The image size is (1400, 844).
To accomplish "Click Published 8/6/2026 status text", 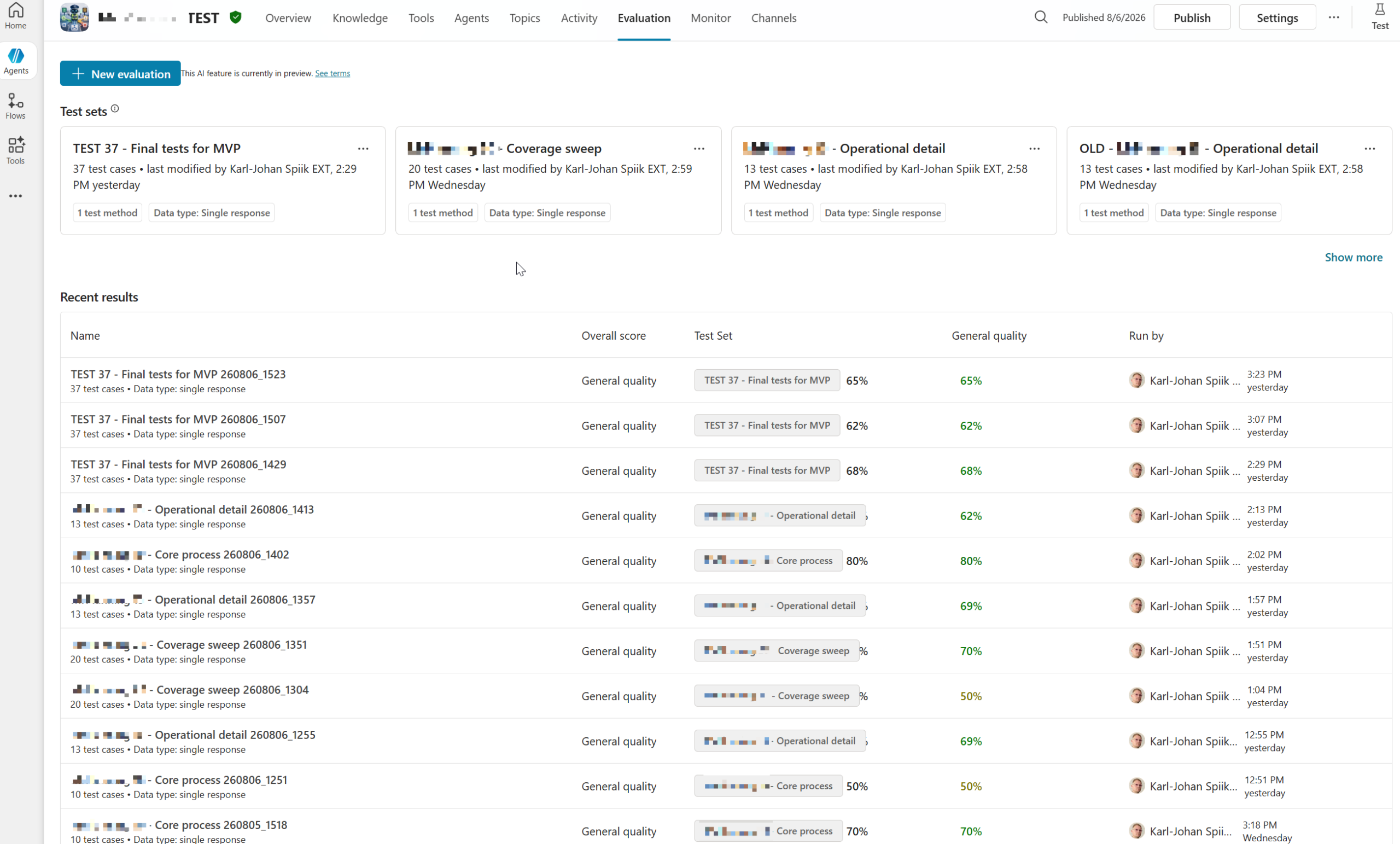I will point(1104,18).
